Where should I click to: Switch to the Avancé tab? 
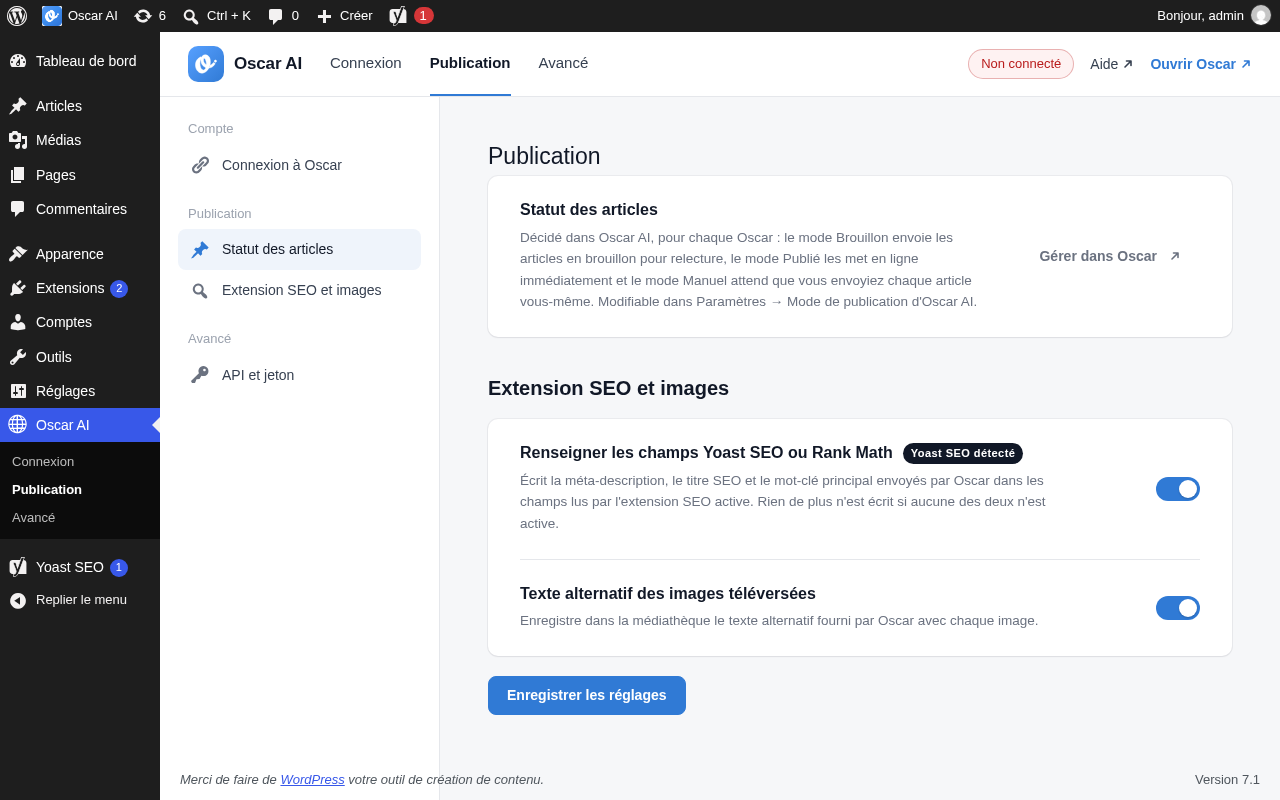pos(563,63)
